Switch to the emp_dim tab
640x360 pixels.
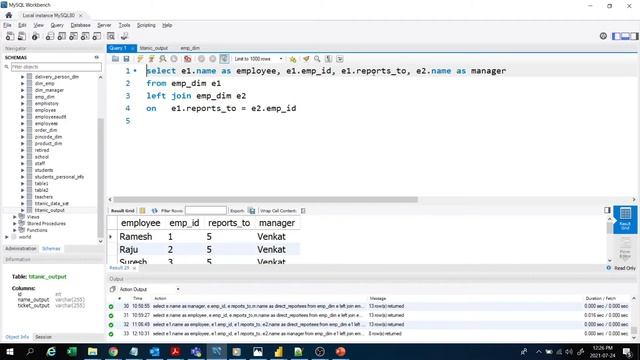pos(190,48)
